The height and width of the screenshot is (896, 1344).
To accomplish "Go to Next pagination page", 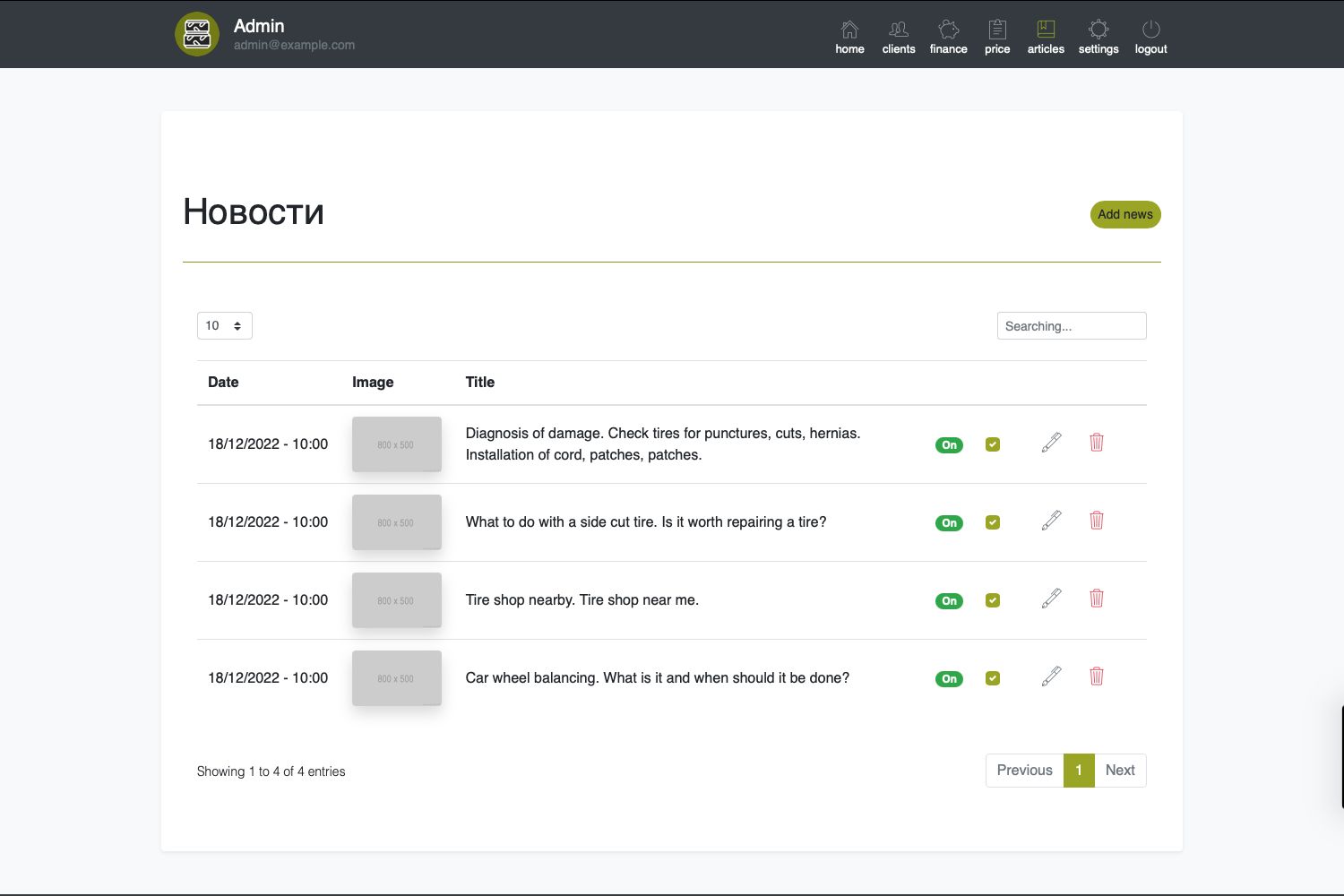I will click(1119, 770).
